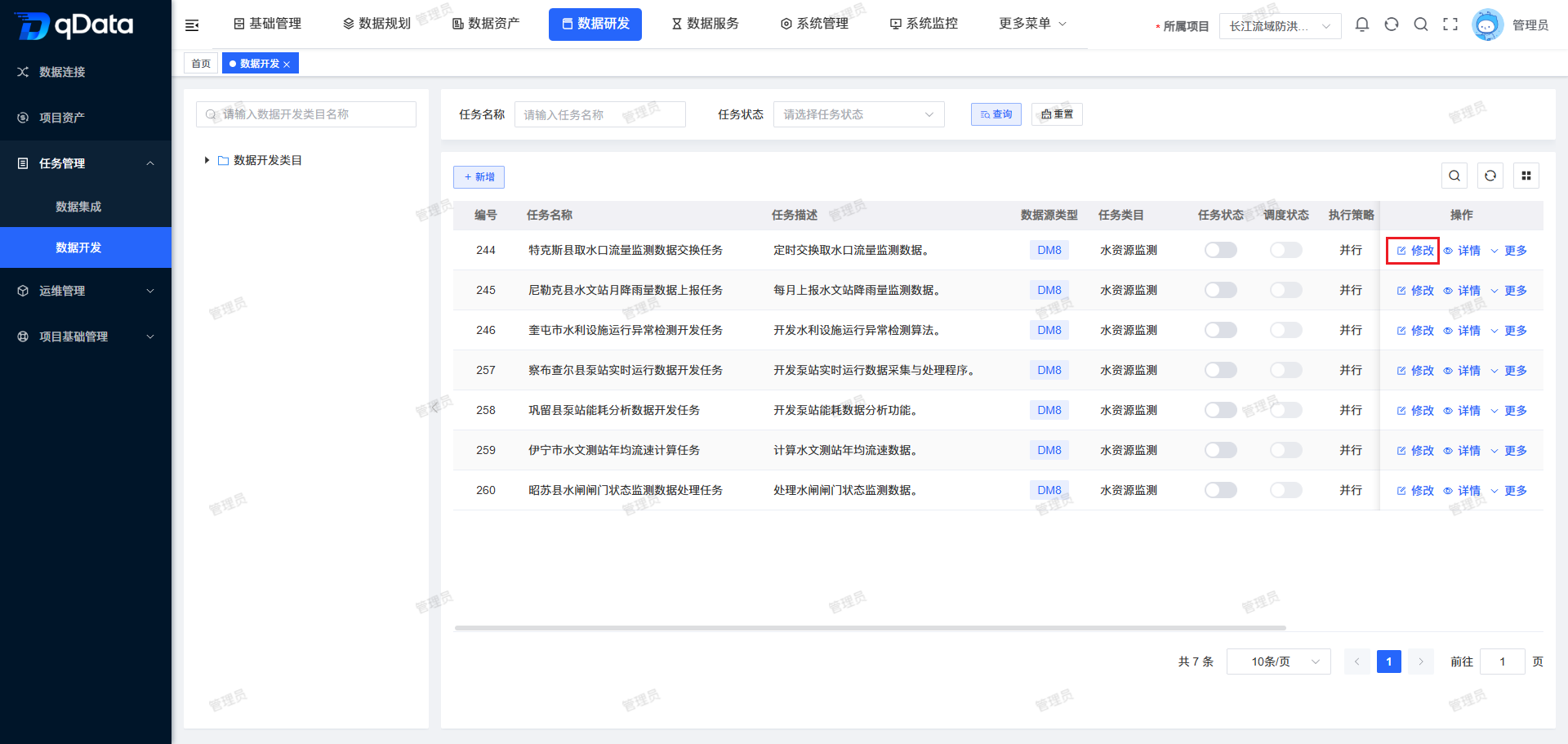Screen dimensions: 1568x744
Task: Edit task 257
Action: [x=1415, y=371]
